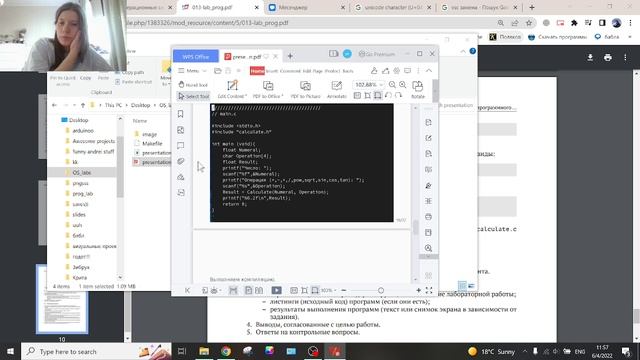Open the Makefile entry in Explorer
Image resolution: width=640 pixels, height=360 pixels.
152,143
